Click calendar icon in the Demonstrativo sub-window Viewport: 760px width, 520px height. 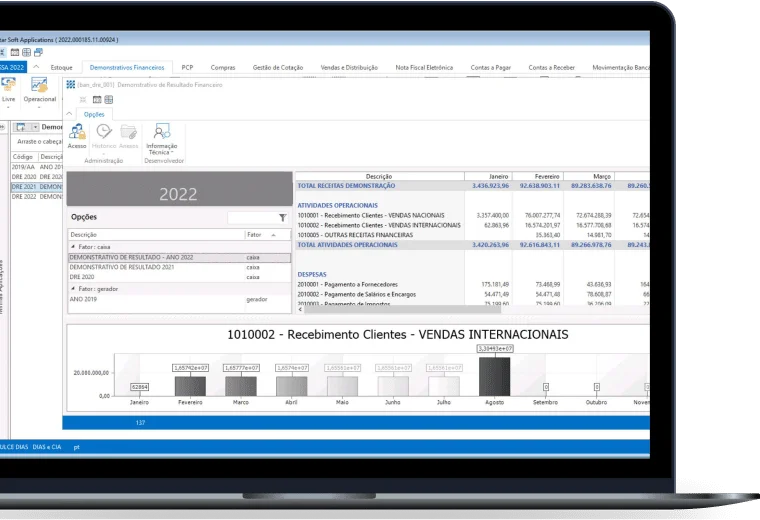click(97, 99)
